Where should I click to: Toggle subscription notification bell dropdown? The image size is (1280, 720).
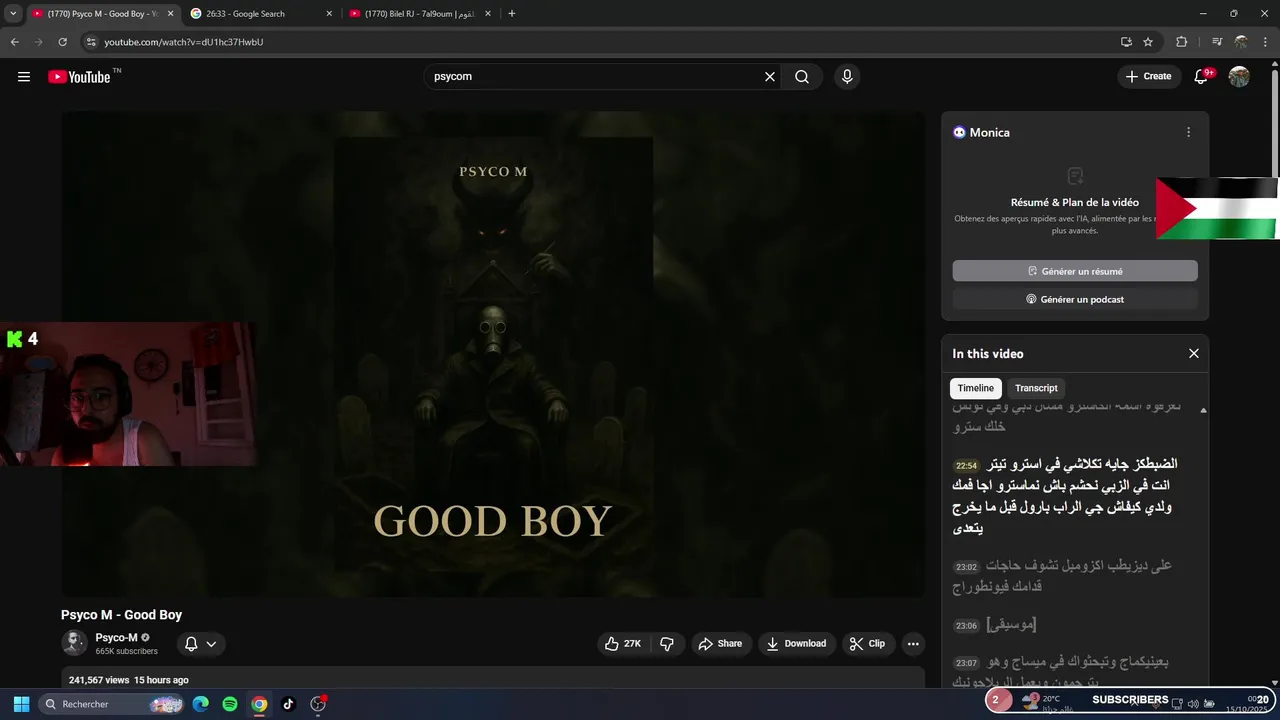pos(201,644)
